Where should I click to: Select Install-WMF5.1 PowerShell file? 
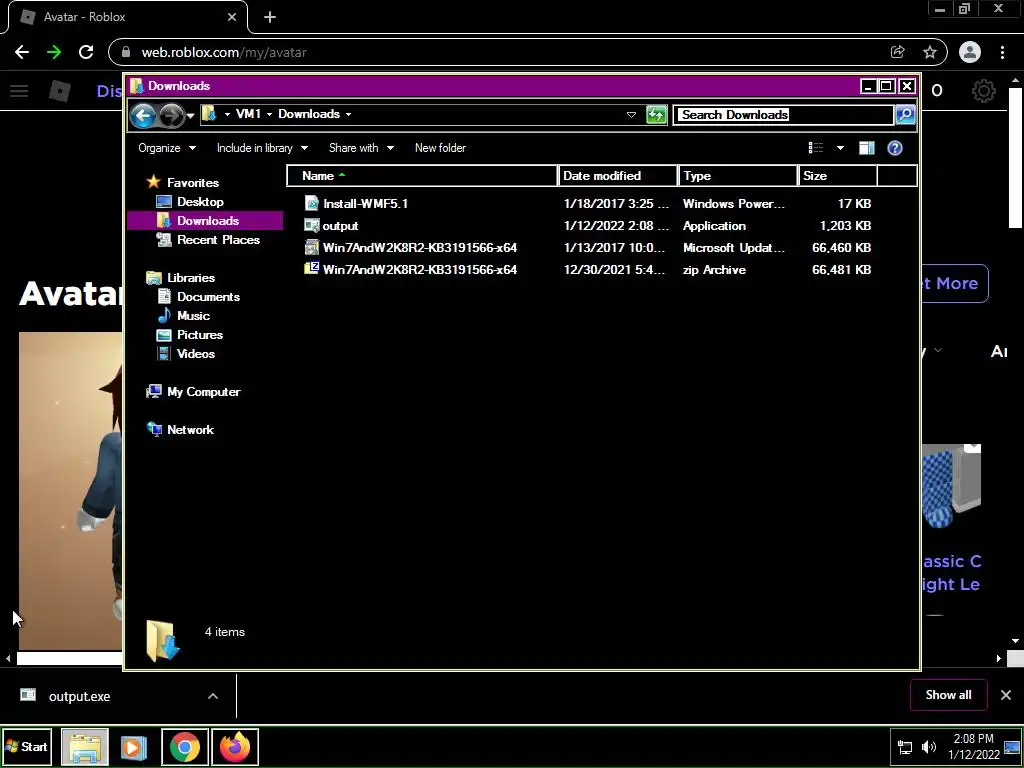coord(365,204)
